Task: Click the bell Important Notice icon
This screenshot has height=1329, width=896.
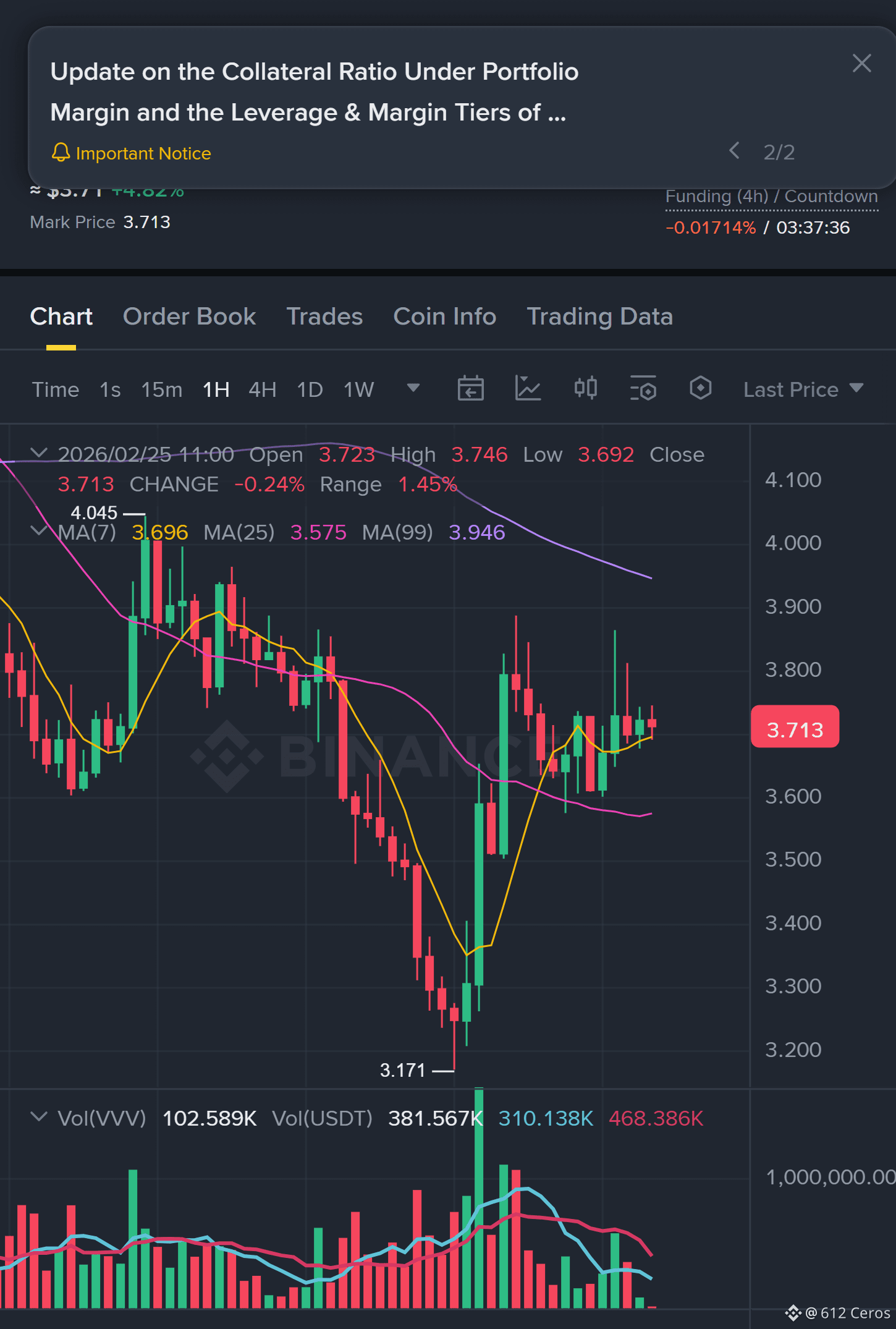Action: pyautogui.click(x=61, y=153)
